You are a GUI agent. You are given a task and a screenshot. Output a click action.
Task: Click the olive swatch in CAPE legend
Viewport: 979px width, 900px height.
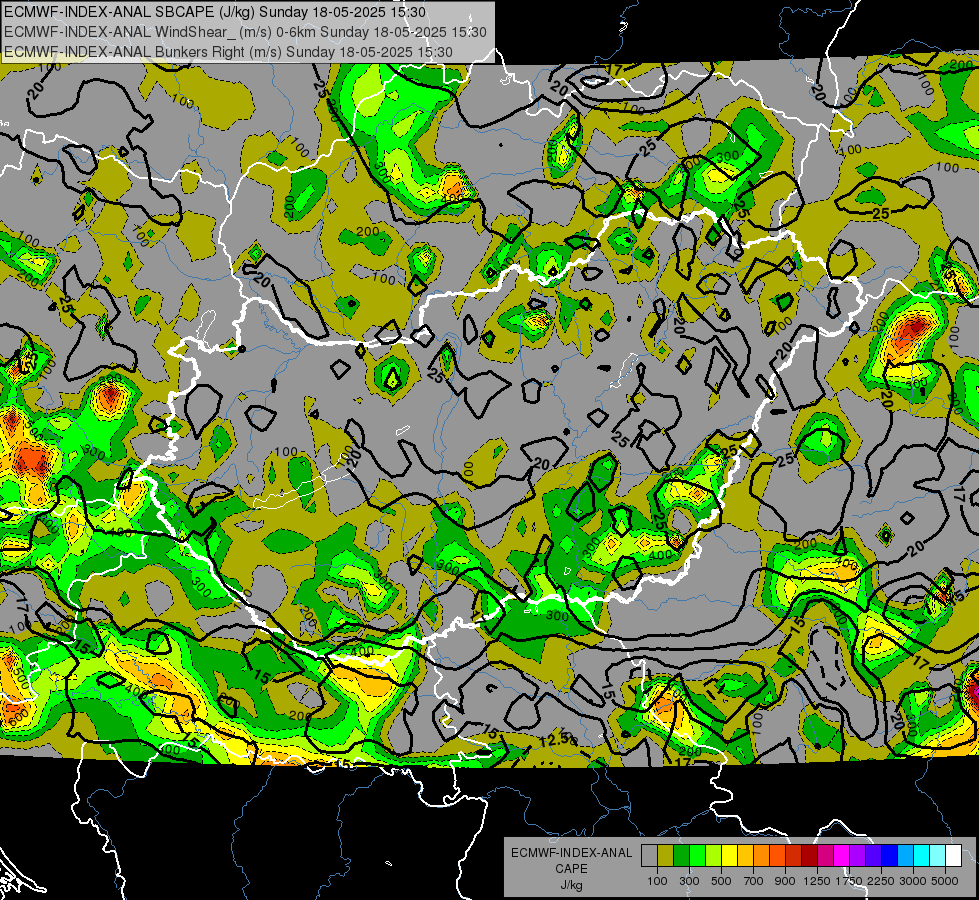coord(666,856)
